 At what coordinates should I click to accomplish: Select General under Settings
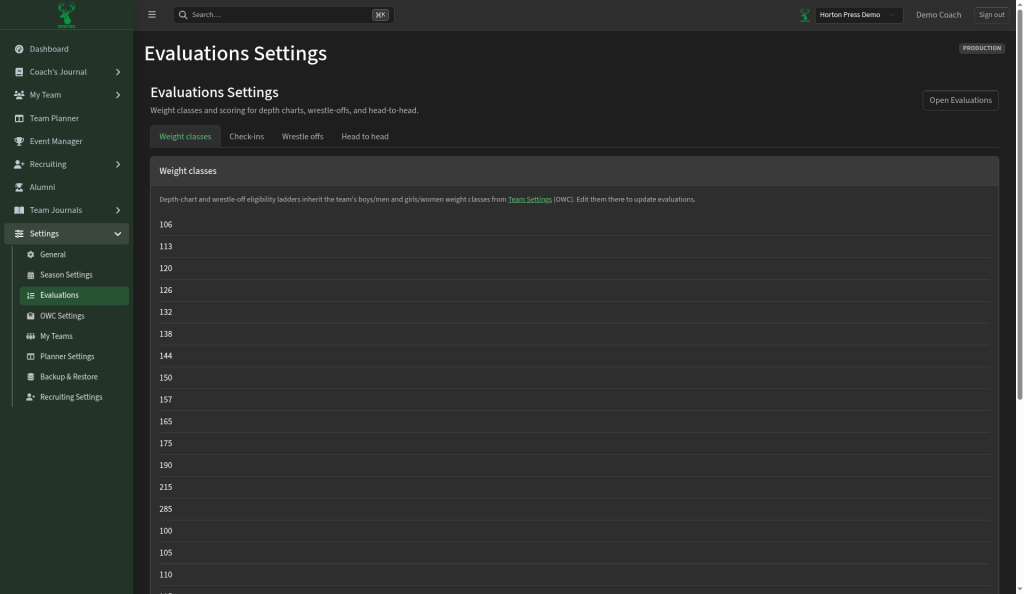click(74, 255)
